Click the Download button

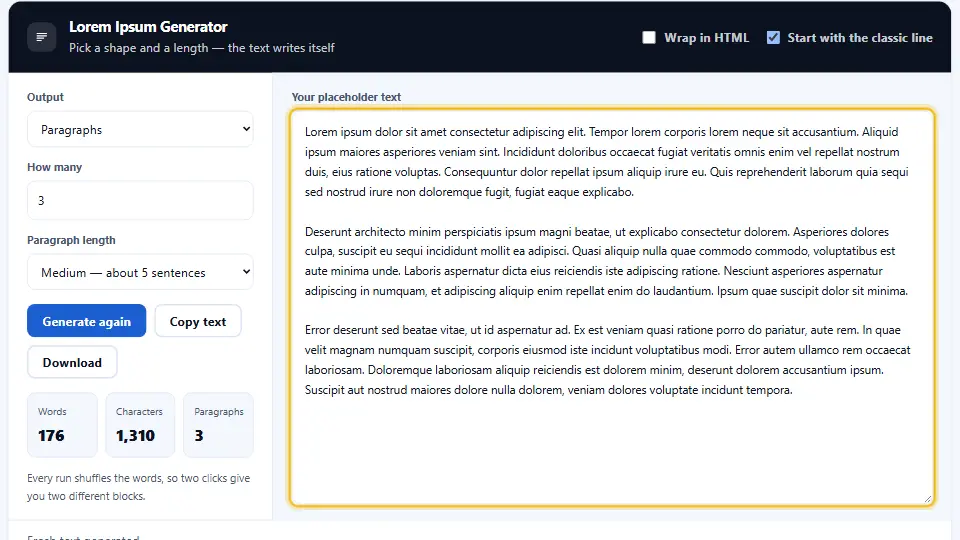click(72, 362)
